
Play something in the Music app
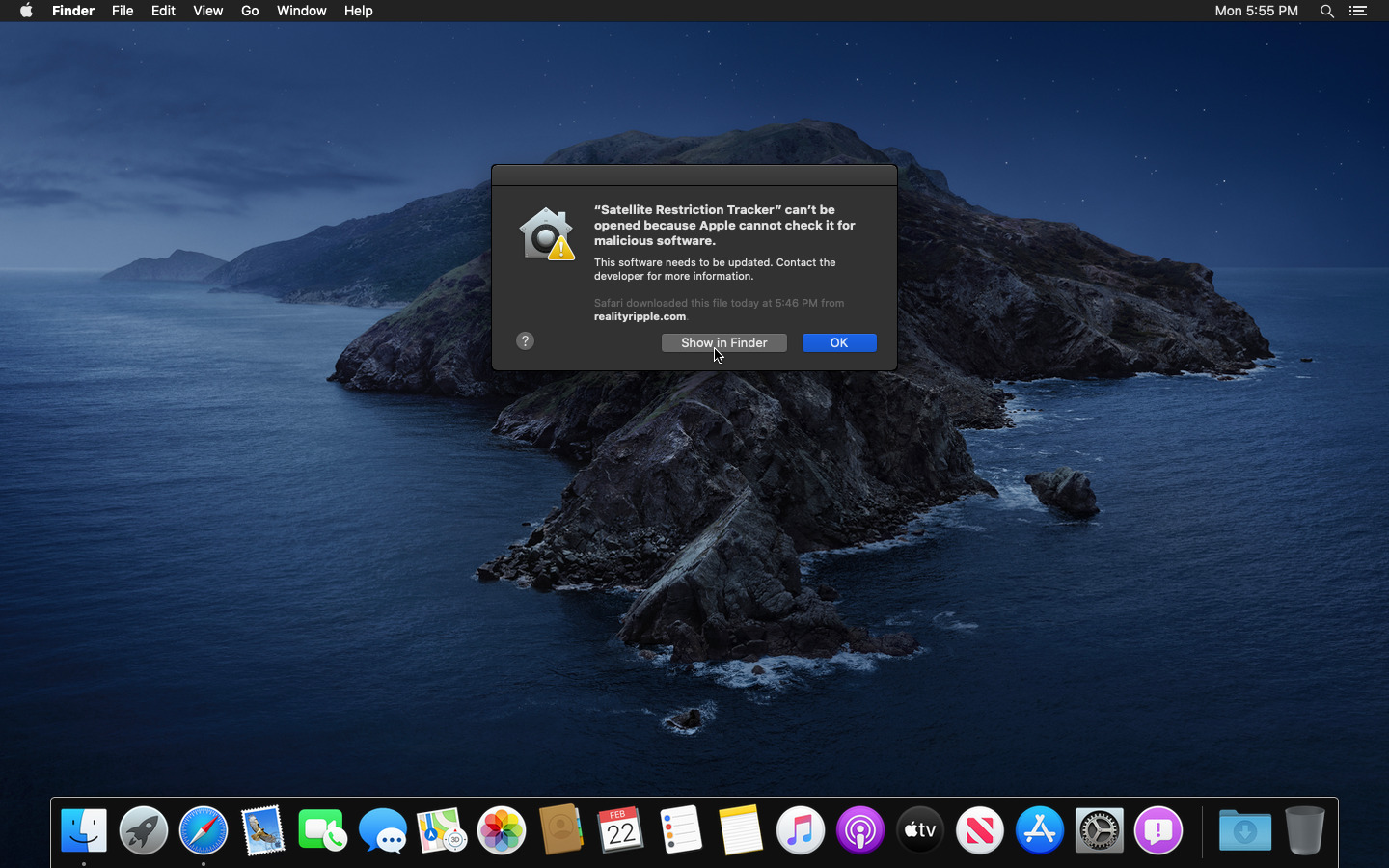801,829
